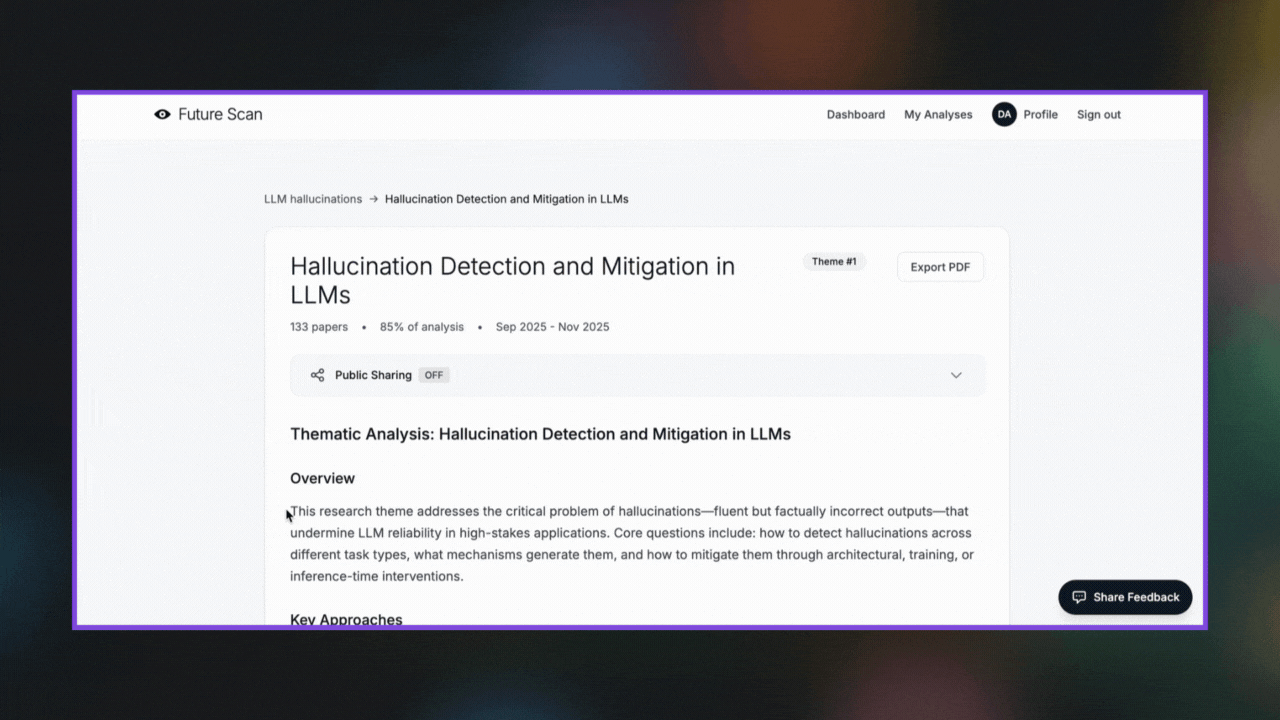The height and width of the screenshot is (720, 1280).
Task: Export the analysis as PDF
Action: click(x=940, y=267)
